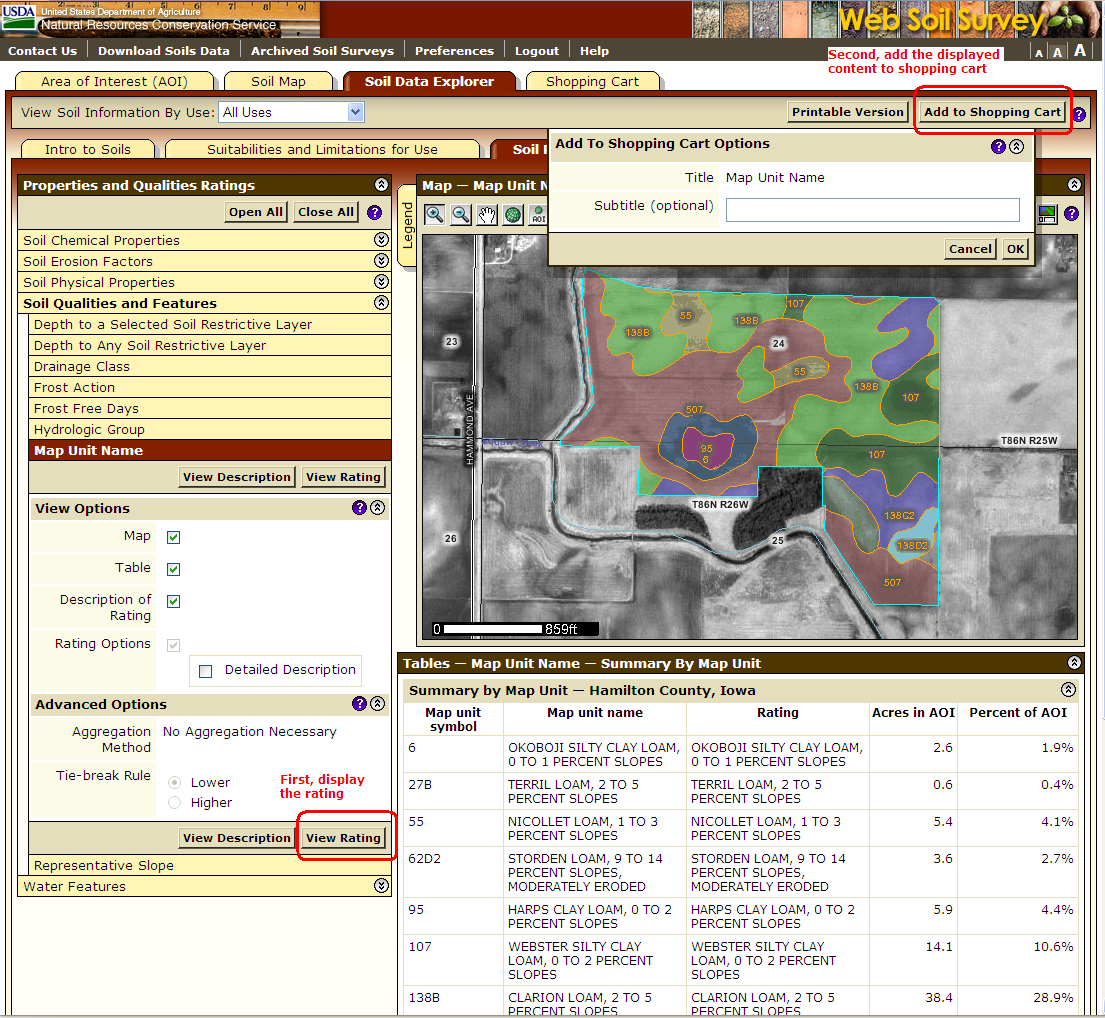
Task: Open the vertical Legend tab
Action: [407, 225]
